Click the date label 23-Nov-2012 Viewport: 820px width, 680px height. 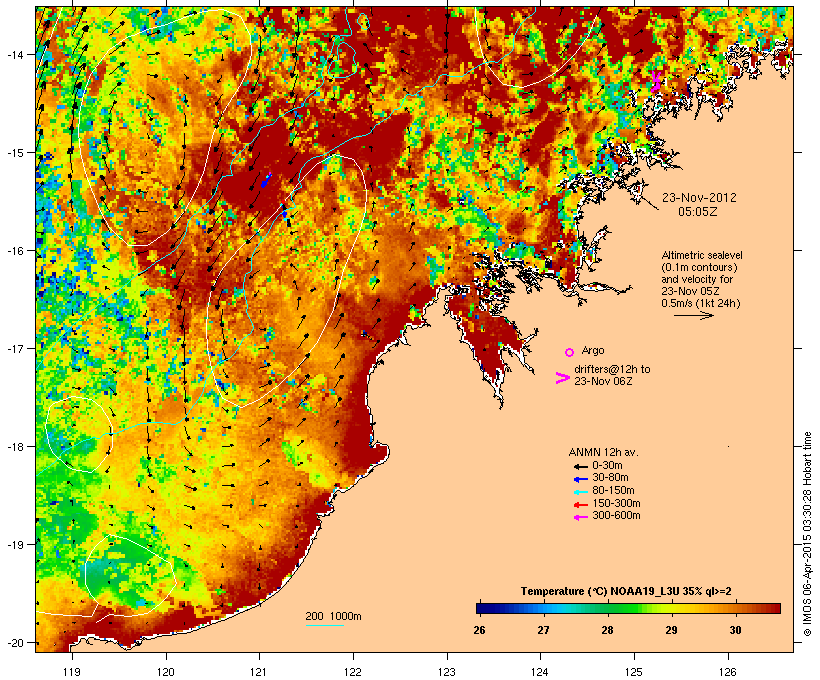pyautogui.click(x=699, y=198)
